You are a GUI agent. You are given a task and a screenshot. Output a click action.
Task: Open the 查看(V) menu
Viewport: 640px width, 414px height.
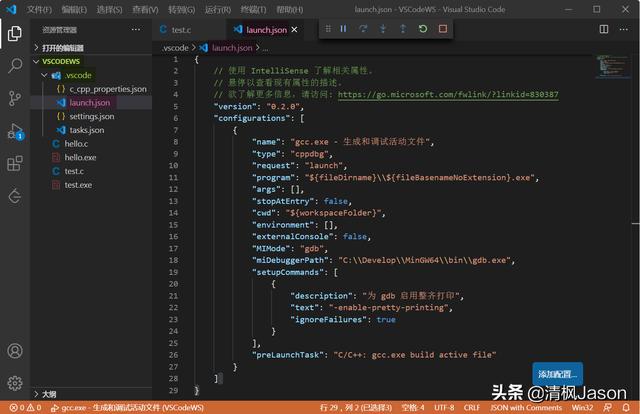pos(145,9)
